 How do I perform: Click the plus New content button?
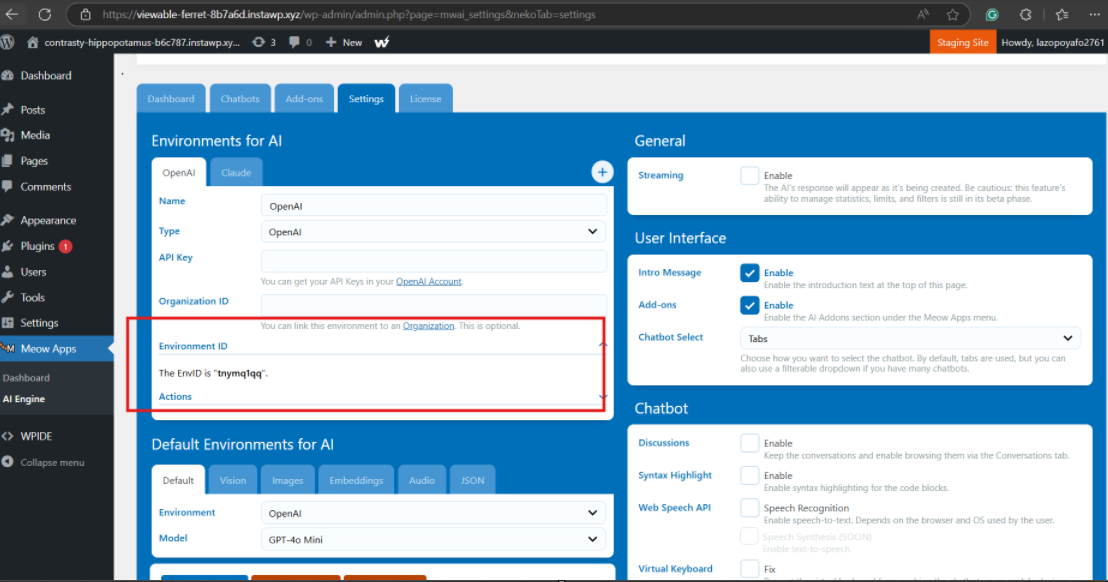click(343, 42)
